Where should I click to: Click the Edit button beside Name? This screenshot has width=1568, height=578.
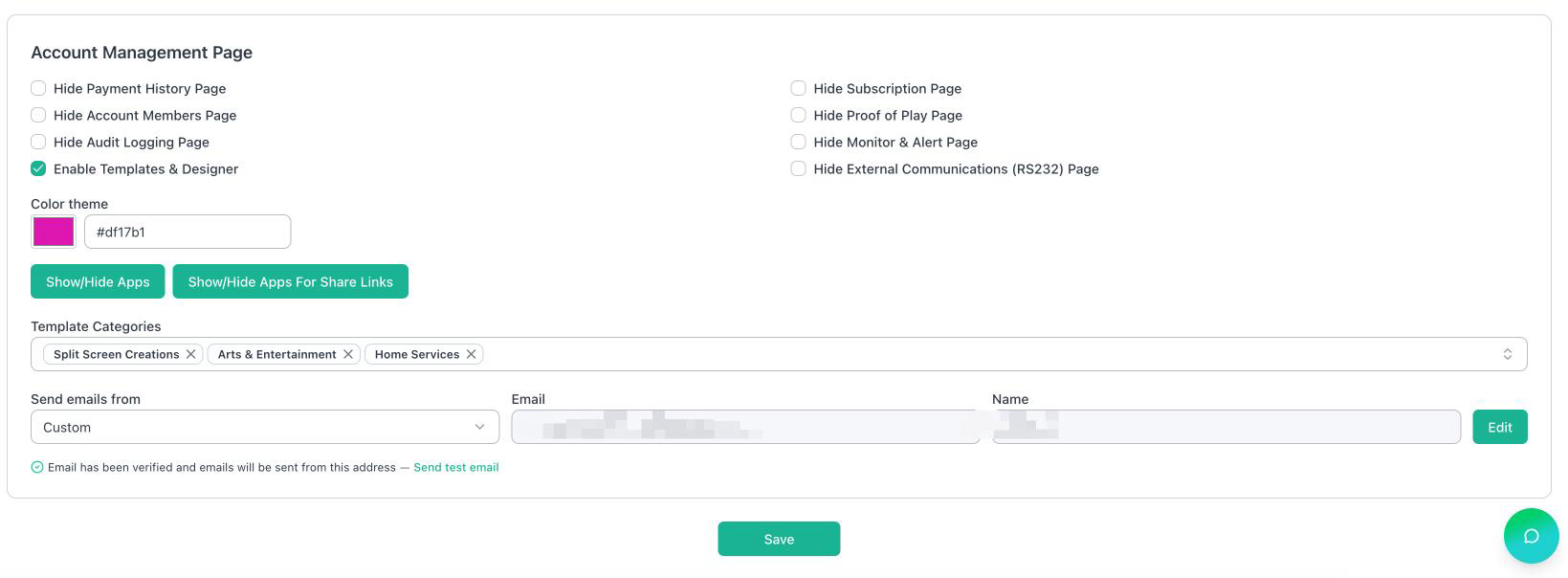(1499, 427)
